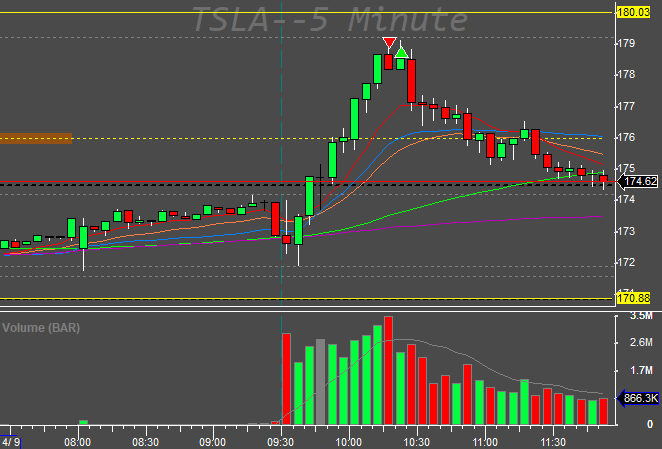662x449 pixels.
Task: Click the 11:00 time axis label
Action: coord(485,442)
